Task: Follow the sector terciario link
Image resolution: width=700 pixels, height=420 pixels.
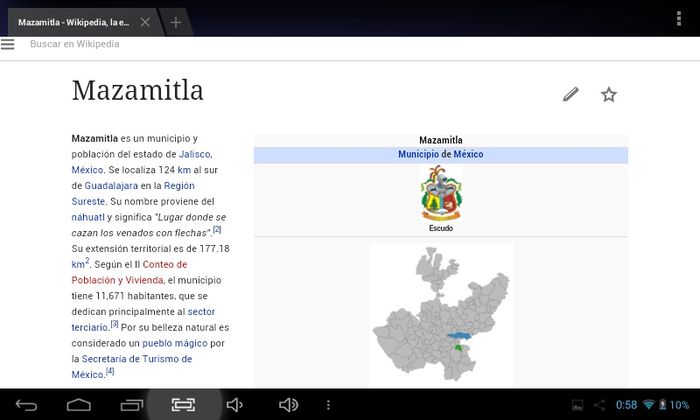Action: pos(143,320)
